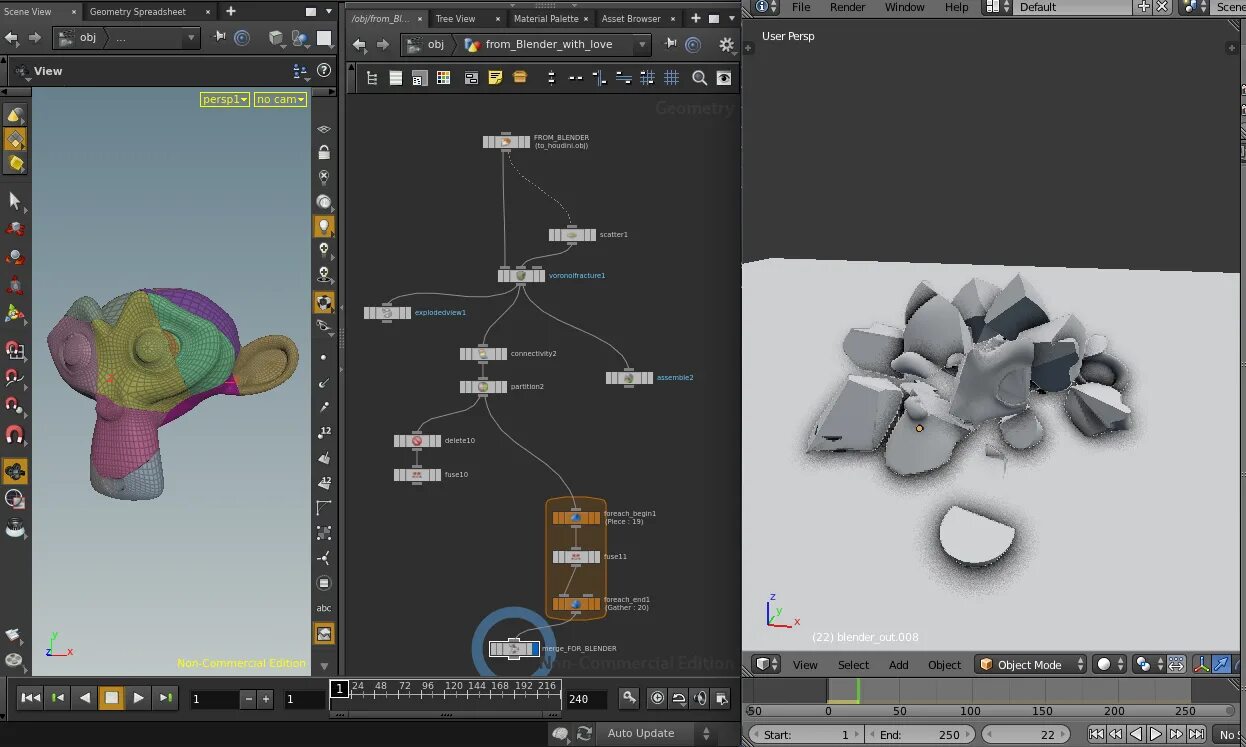
Task: Select the merge_FOR_BLENDER node
Action: 514,649
